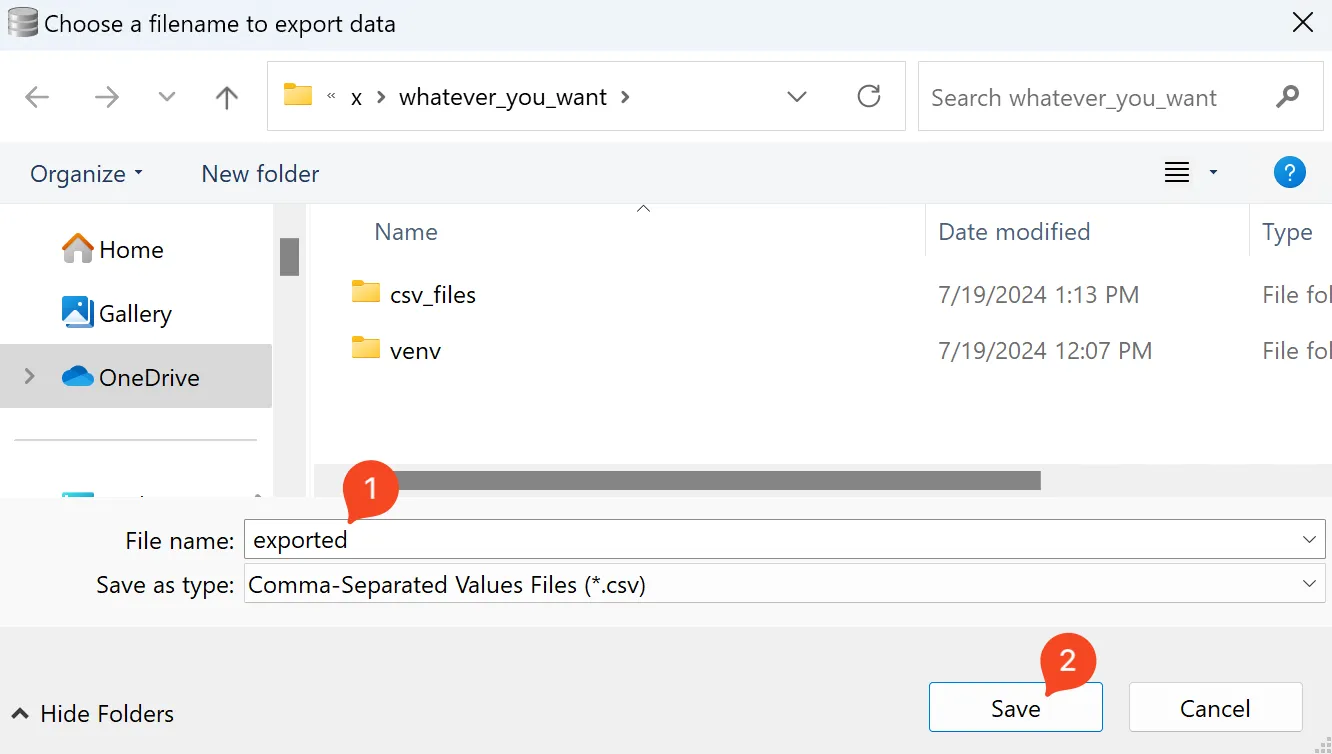This screenshot has height=754, width=1332.
Task: Sort by Type column header
Action: pyautogui.click(x=1287, y=233)
